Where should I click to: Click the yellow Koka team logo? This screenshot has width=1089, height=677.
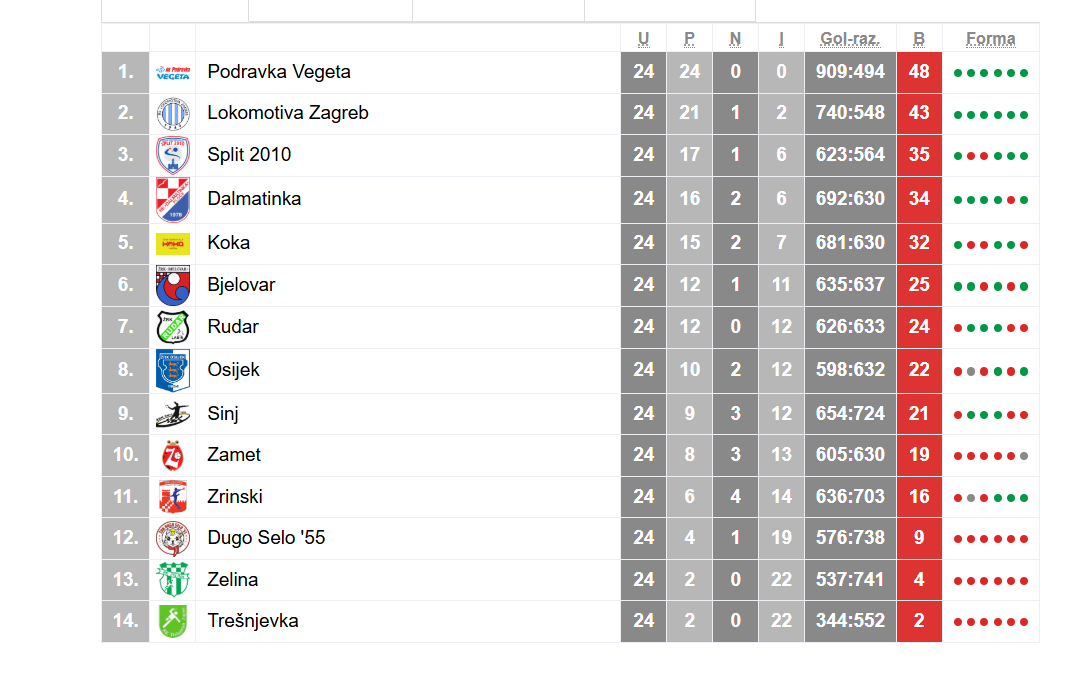[x=173, y=244]
